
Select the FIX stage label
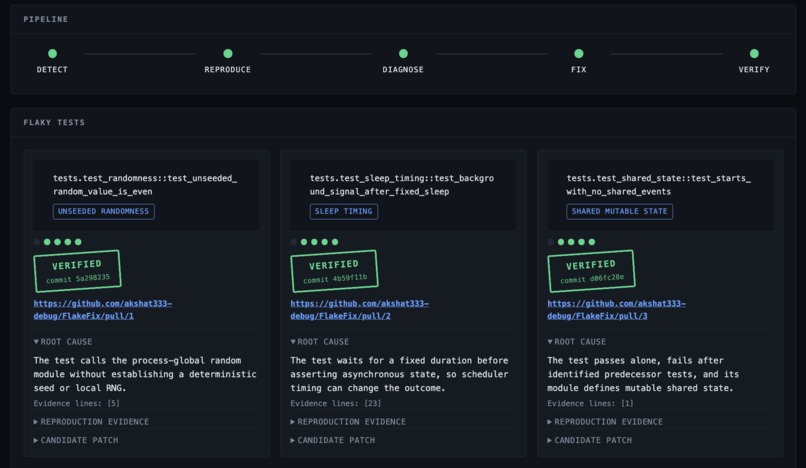[x=578, y=69]
